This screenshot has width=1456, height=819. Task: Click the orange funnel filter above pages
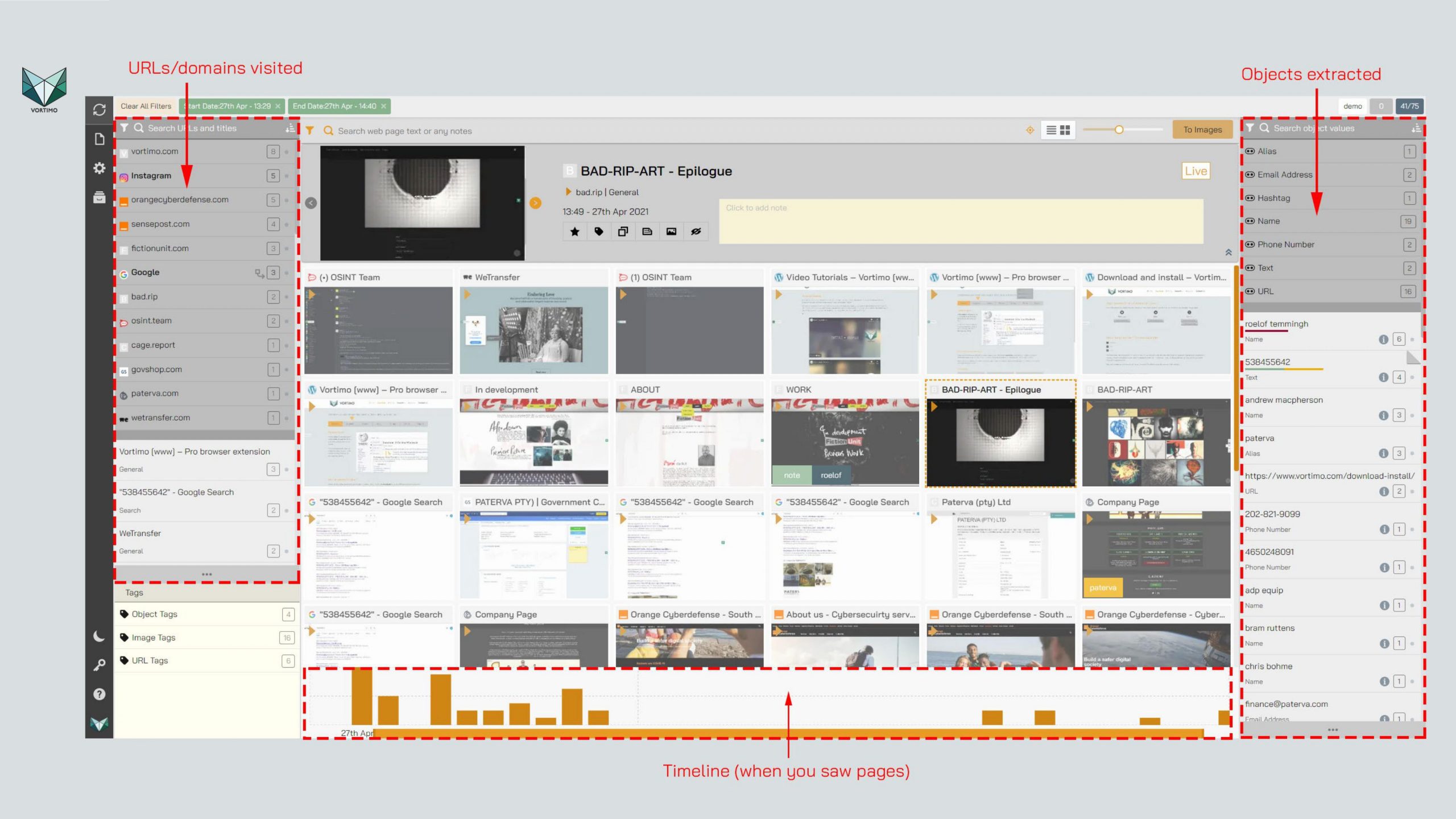click(309, 131)
